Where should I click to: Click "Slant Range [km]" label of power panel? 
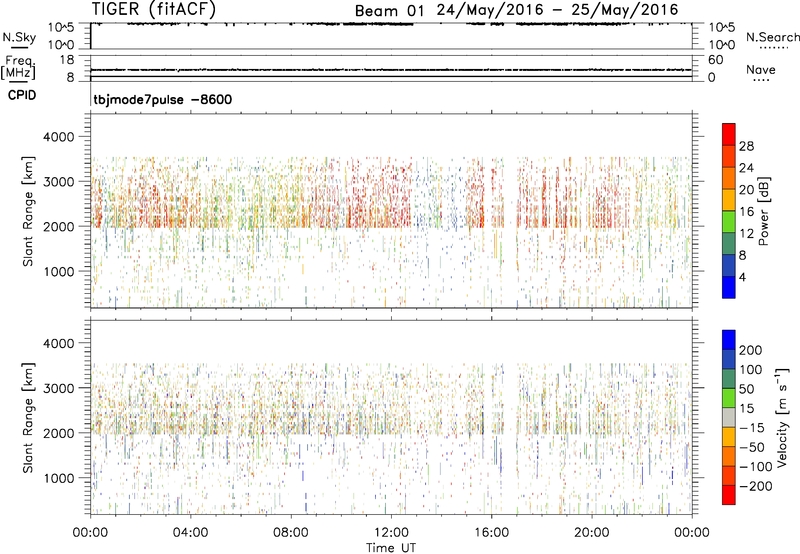28,211
